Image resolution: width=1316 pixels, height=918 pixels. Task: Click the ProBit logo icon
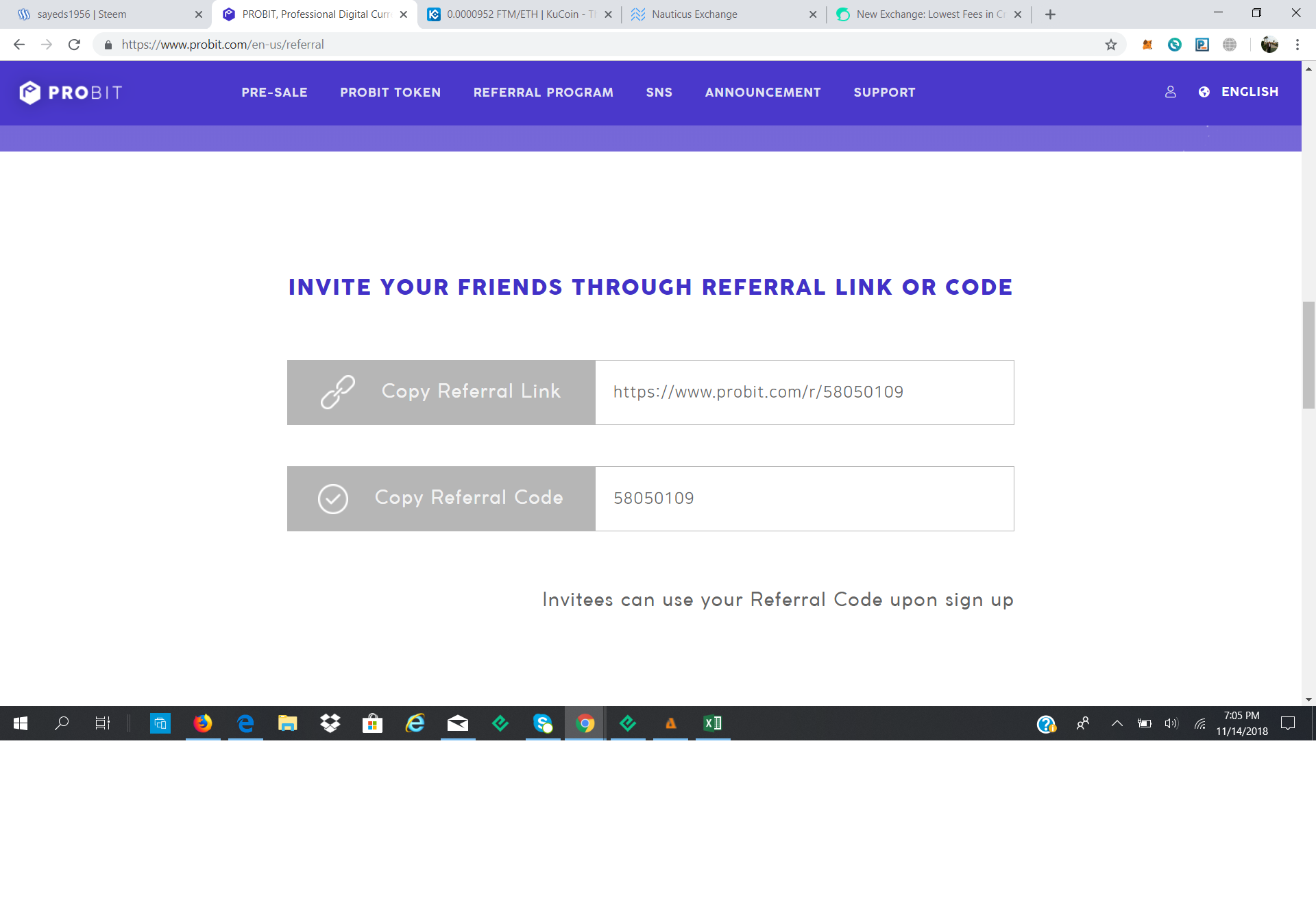coord(30,93)
